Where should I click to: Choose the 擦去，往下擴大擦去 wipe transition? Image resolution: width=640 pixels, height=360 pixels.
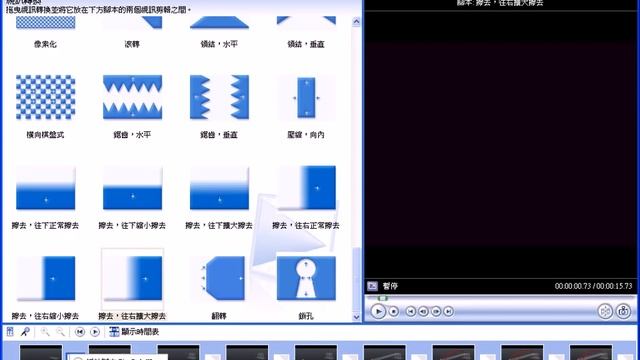pyautogui.click(x=219, y=188)
